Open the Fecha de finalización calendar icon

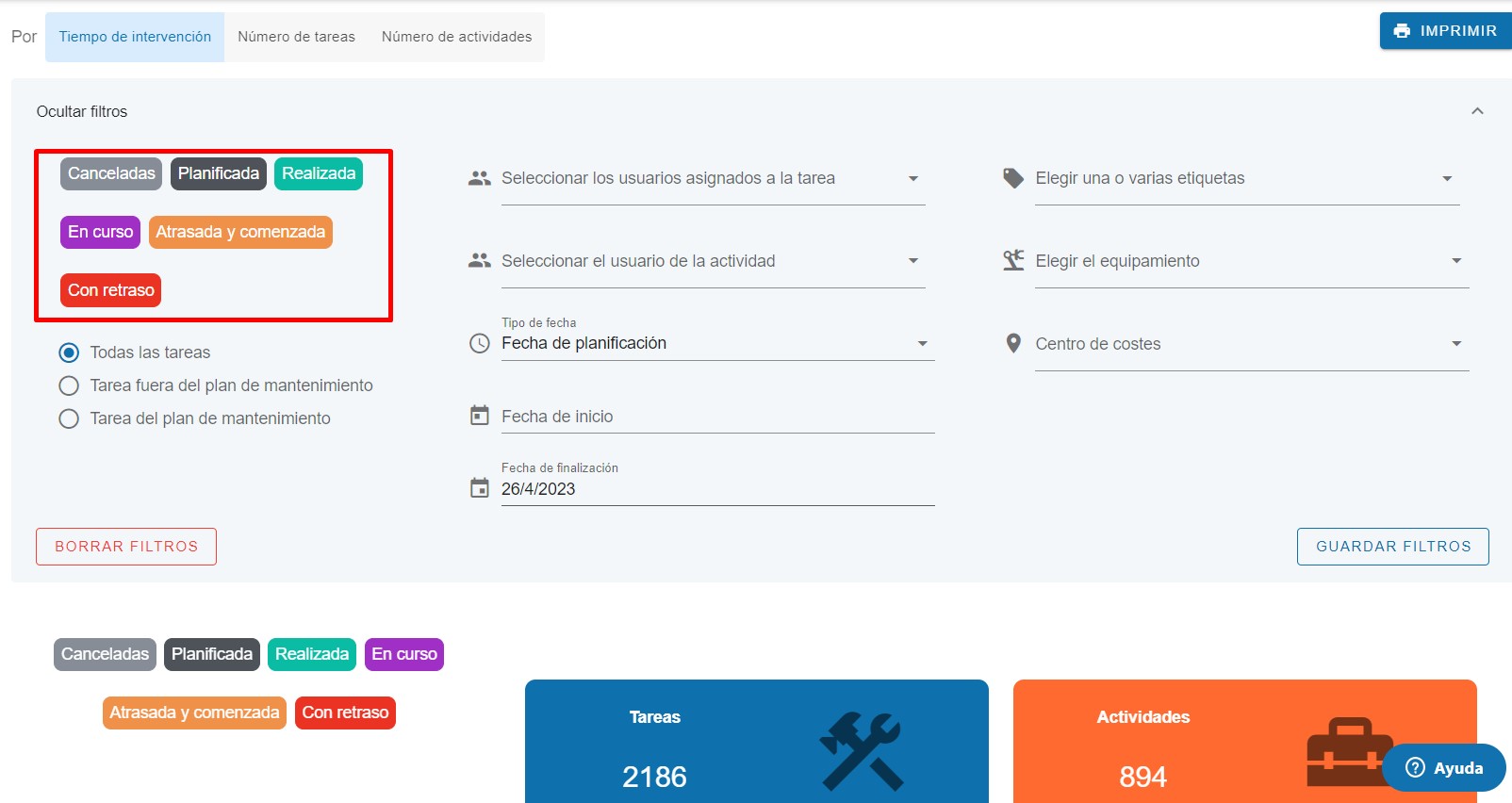tap(480, 488)
